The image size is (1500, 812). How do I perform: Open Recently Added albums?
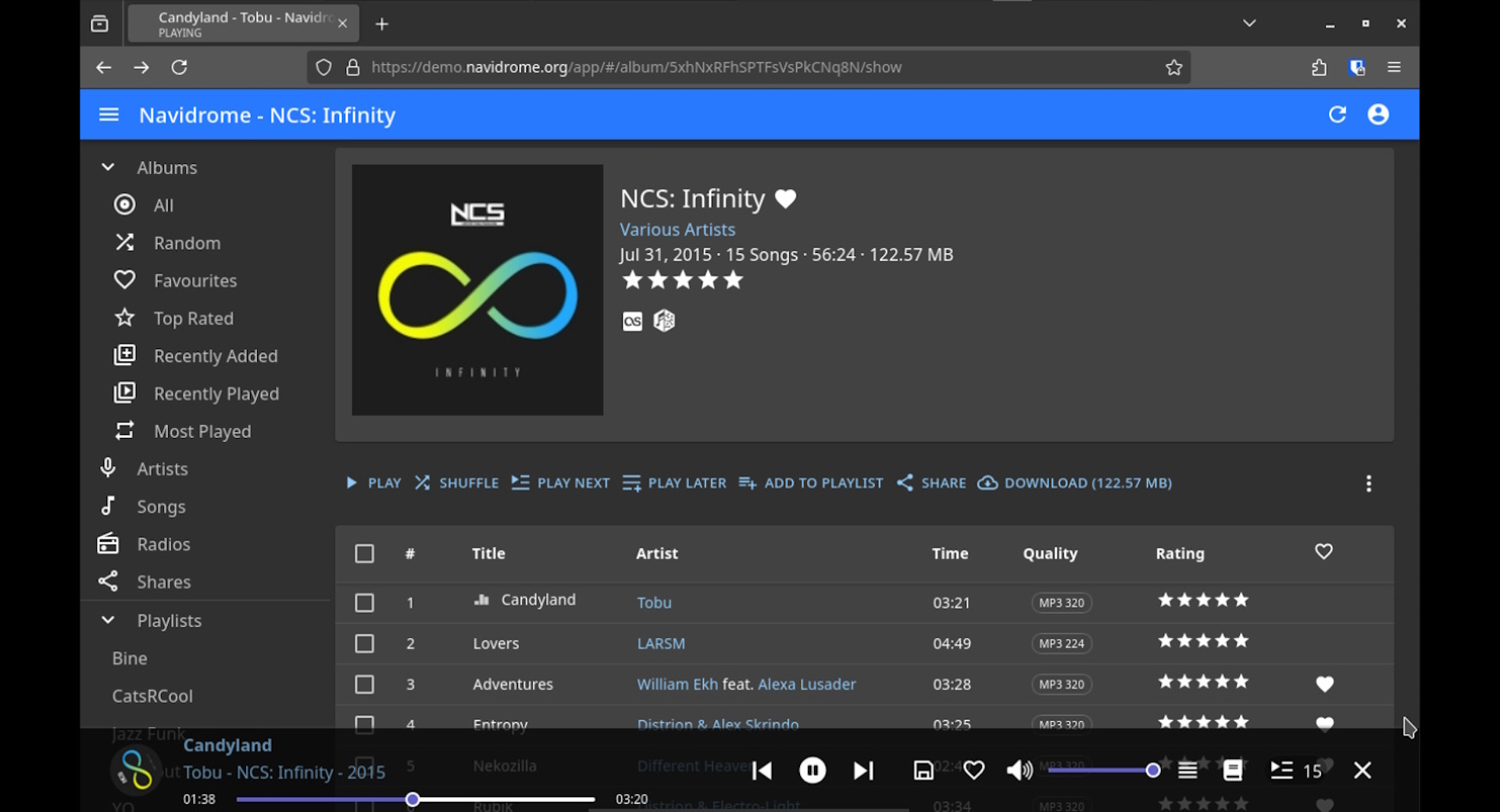[215, 356]
